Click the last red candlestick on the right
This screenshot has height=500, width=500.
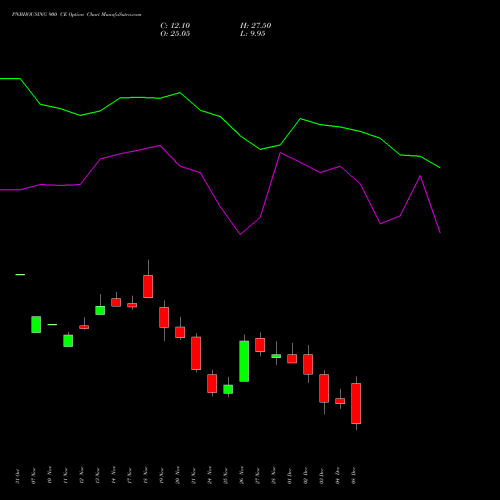[x=356, y=403]
